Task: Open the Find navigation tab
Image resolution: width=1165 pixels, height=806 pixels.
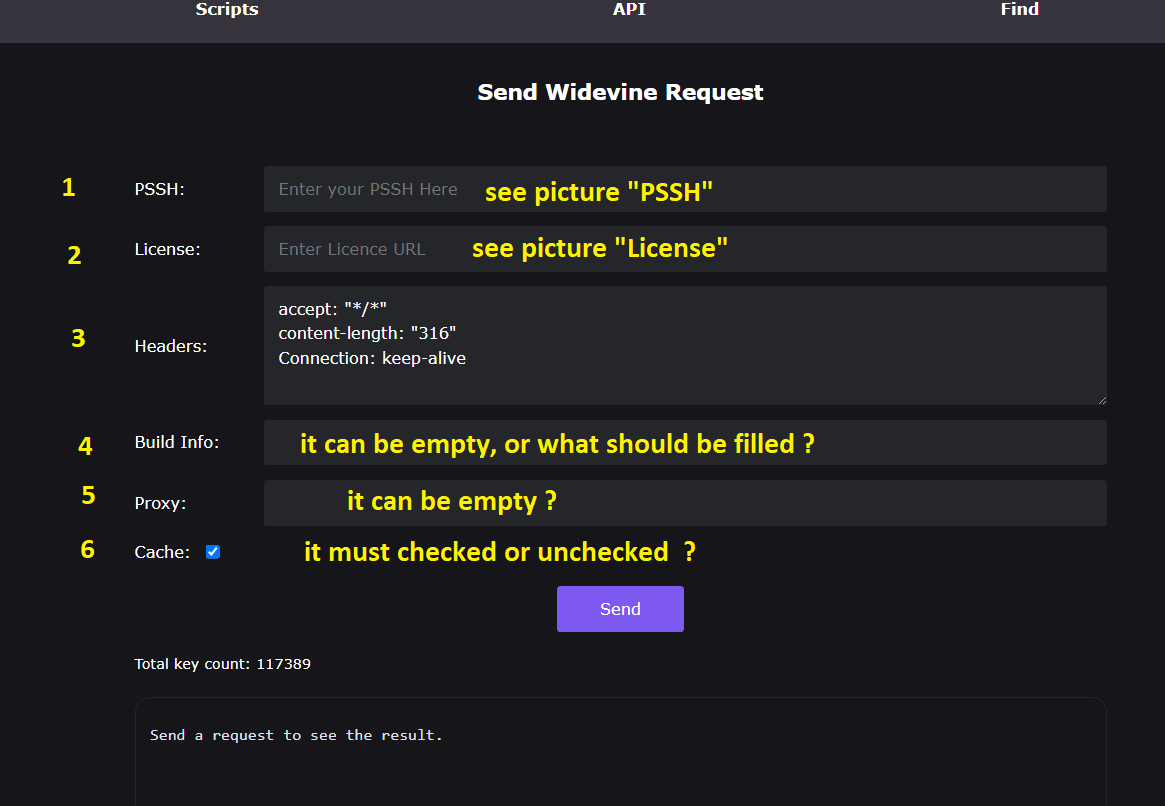Action: click(1019, 10)
